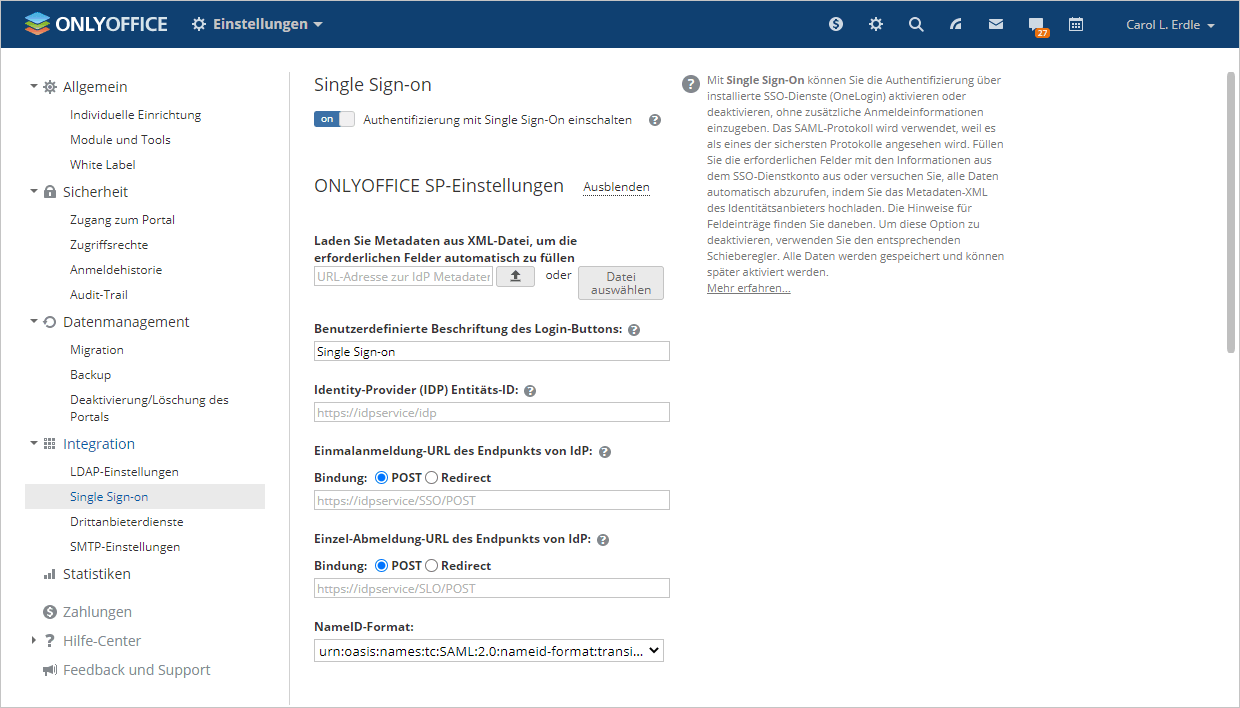Image resolution: width=1240 pixels, height=708 pixels.
Task: Expand the Hilfe-Center section arrow
Action: 33,641
